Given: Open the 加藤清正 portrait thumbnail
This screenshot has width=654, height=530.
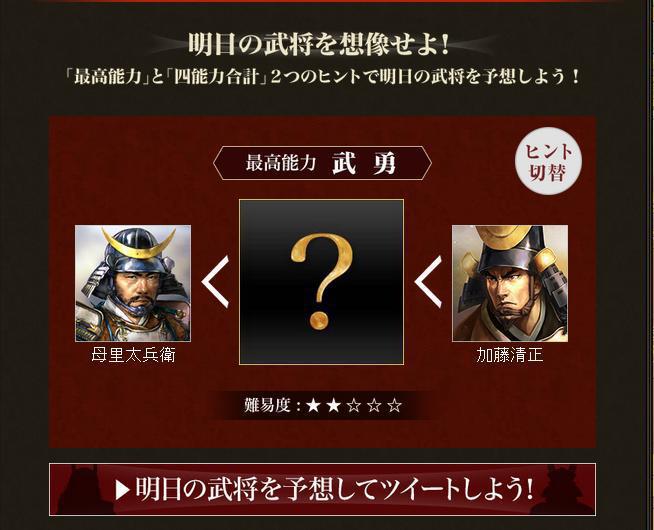Looking at the screenshot, I should [510, 284].
